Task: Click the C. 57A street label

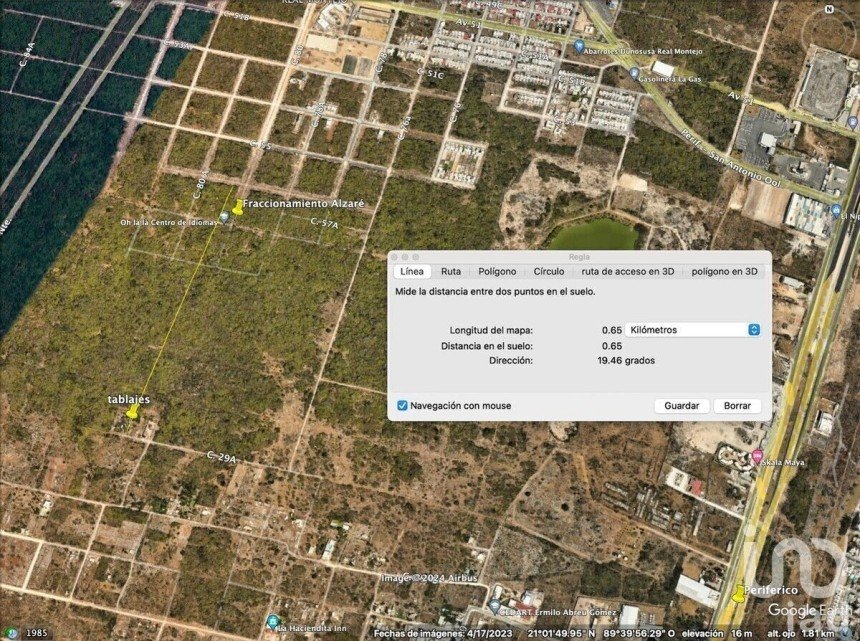Action: [x=325, y=223]
